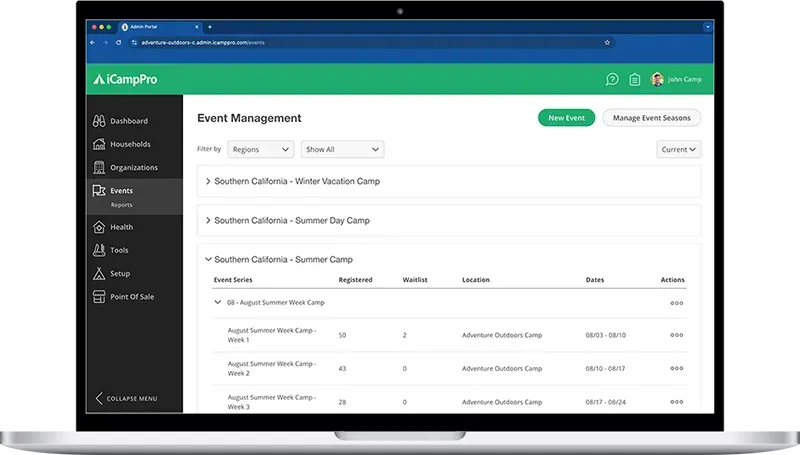Go to Organizations in sidebar menu
The width and height of the screenshot is (800, 455).
point(134,167)
